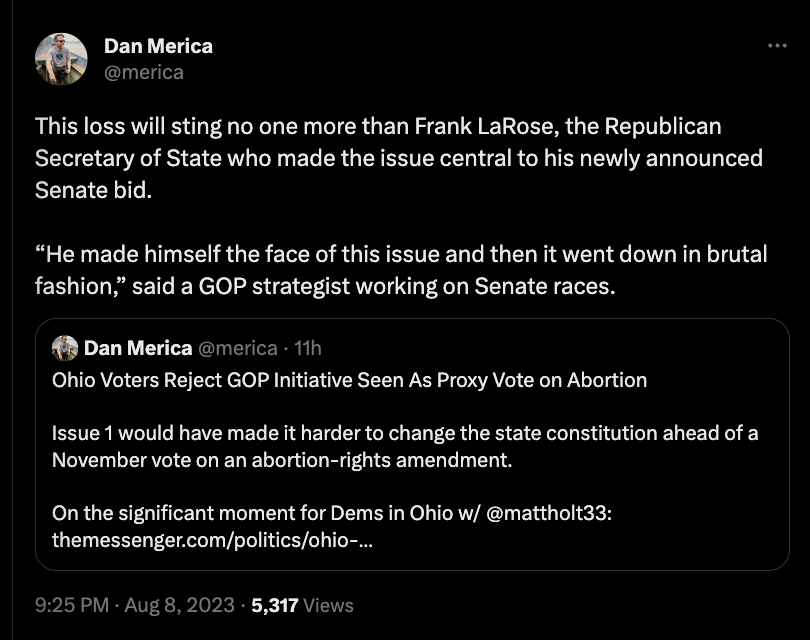Click the @merica handle inside the quoted tweet
The width and height of the screenshot is (810, 640).
(238, 348)
